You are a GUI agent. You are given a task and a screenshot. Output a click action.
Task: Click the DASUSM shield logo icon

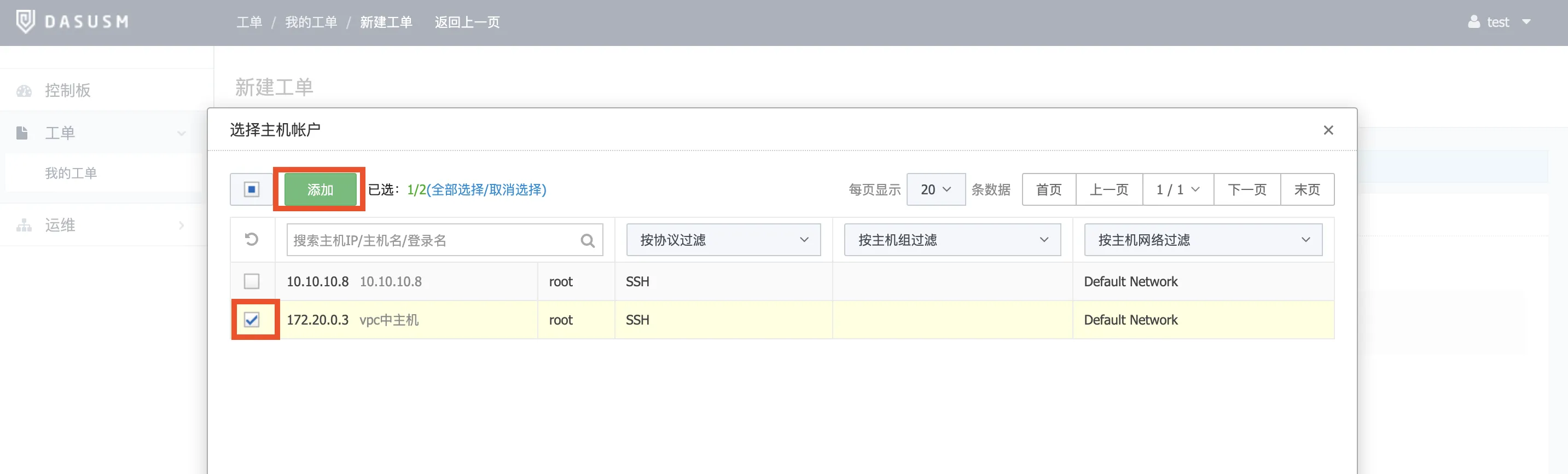(x=25, y=22)
